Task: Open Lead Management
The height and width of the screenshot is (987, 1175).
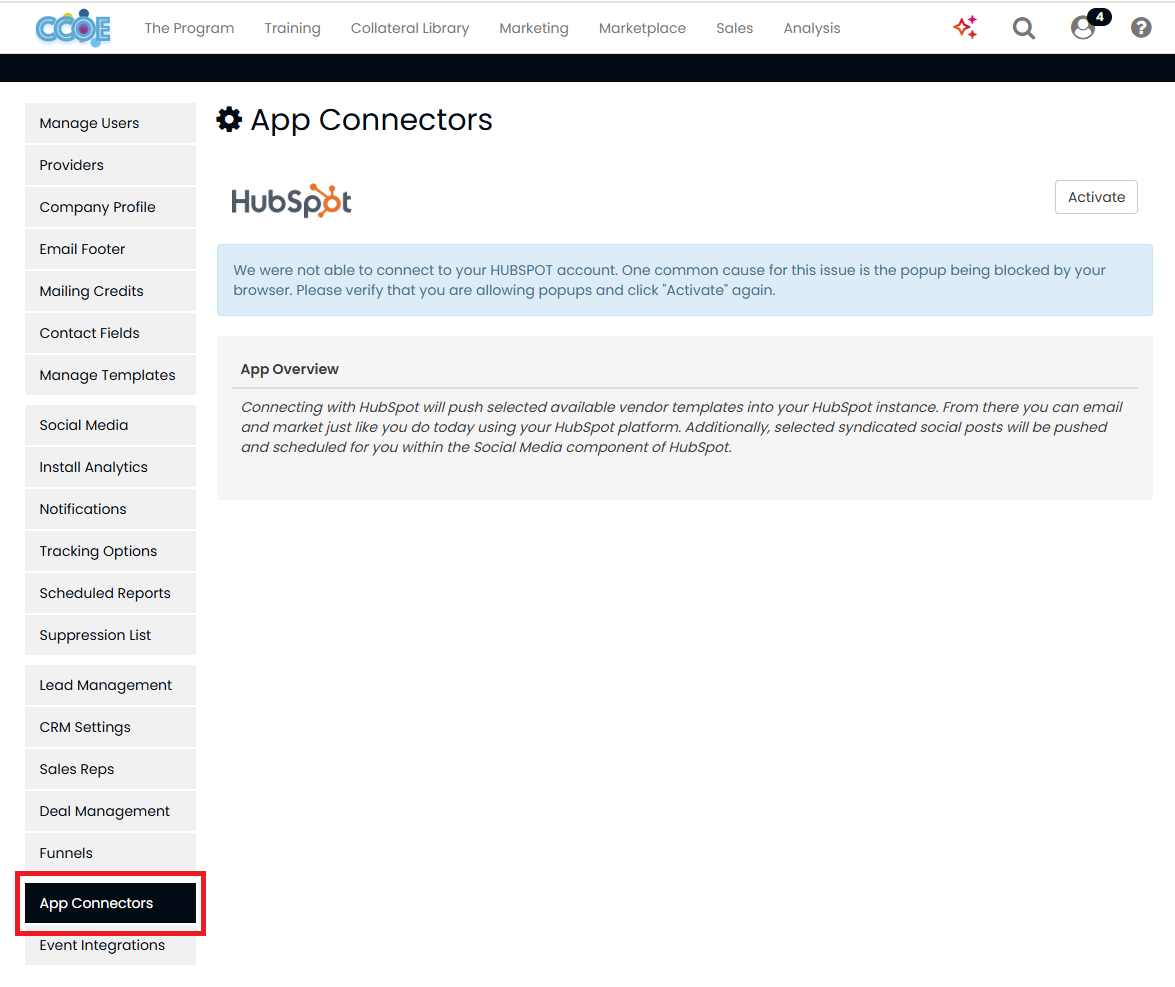Action: tap(110, 685)
